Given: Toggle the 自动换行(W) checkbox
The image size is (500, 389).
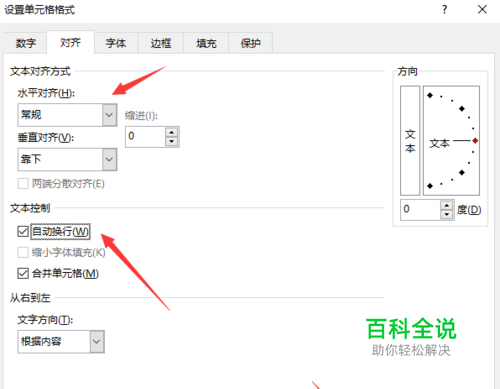Looking at the screenshot, I should click(23, 231).
